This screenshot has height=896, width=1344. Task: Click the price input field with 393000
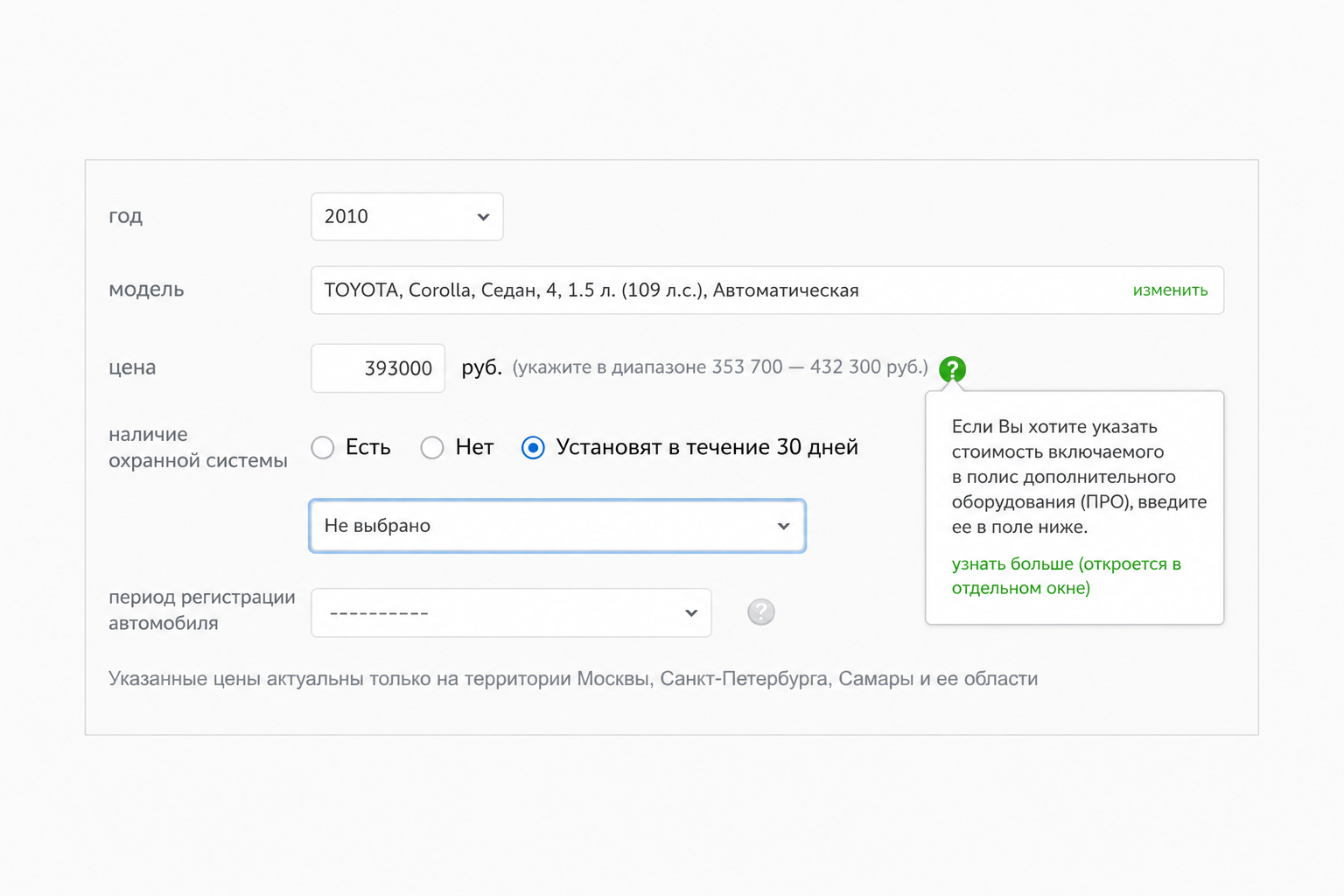[378, 367]
